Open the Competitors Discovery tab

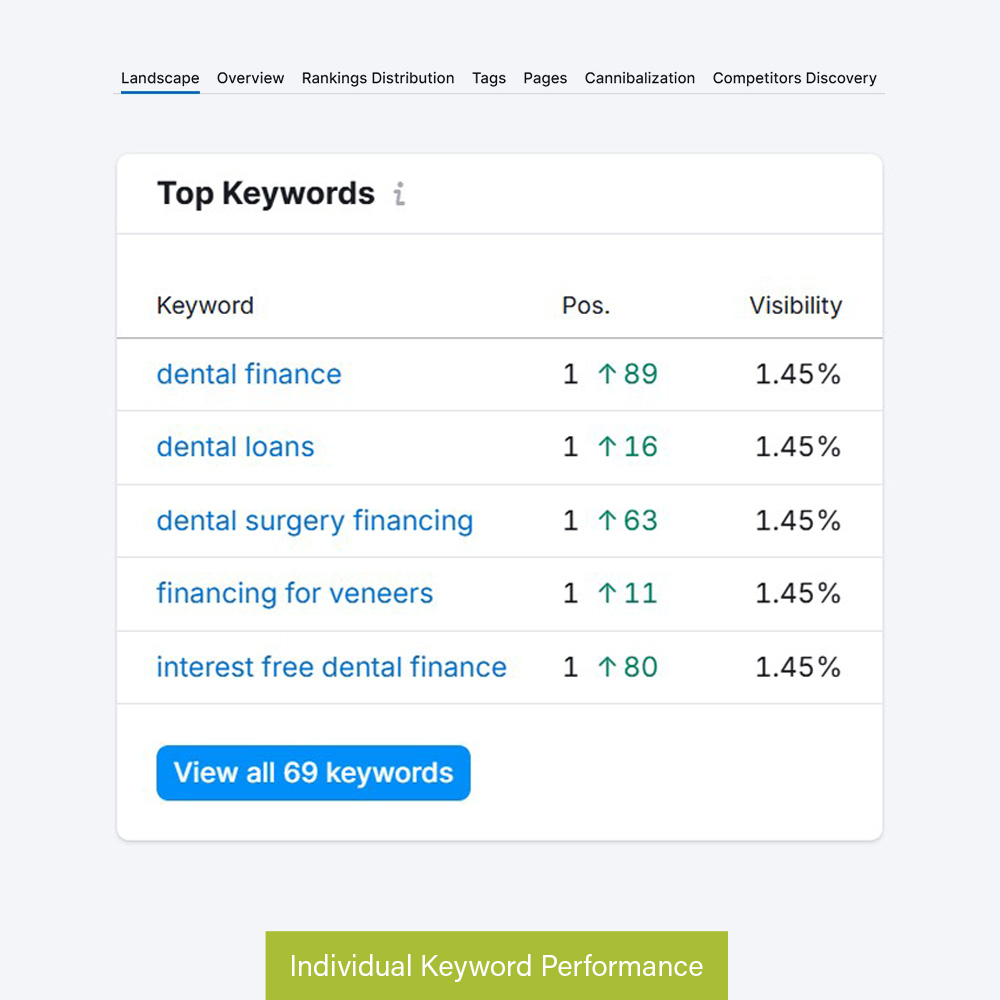pos(794,78)
